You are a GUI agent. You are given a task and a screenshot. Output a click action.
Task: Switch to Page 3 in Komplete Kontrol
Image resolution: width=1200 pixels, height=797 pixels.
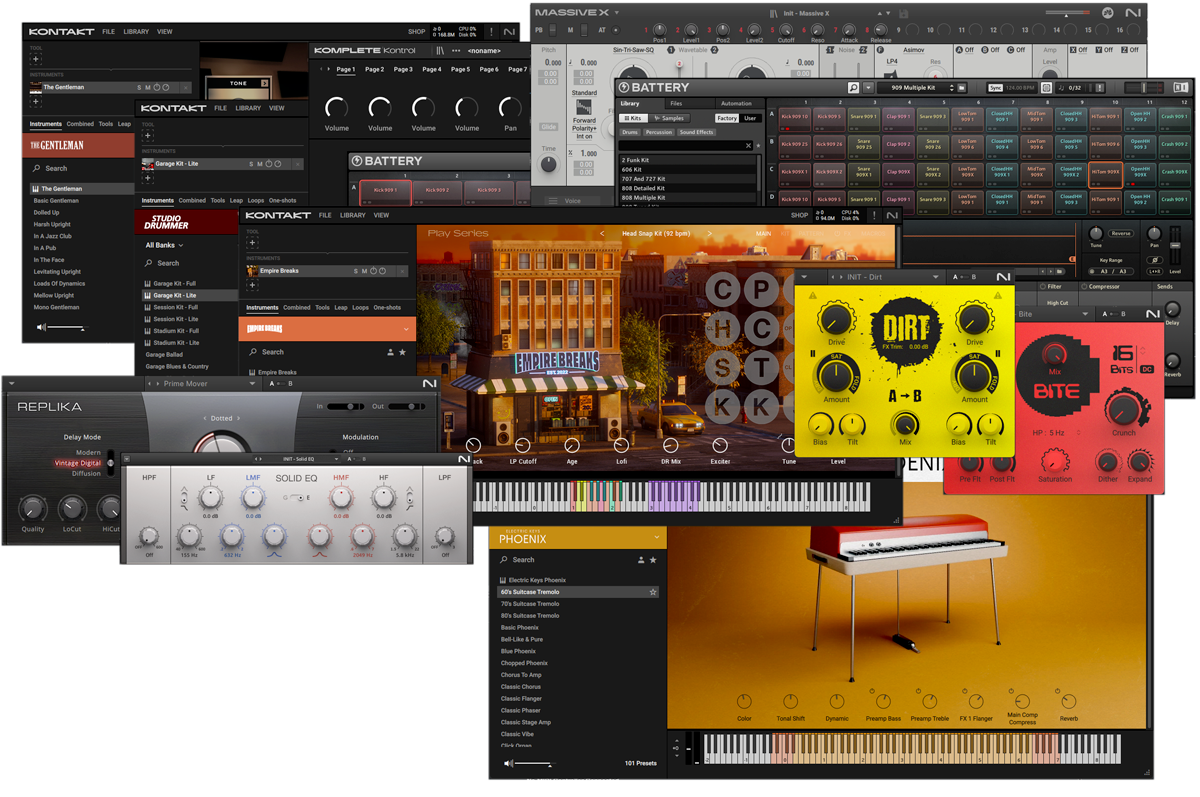point(403,70)
